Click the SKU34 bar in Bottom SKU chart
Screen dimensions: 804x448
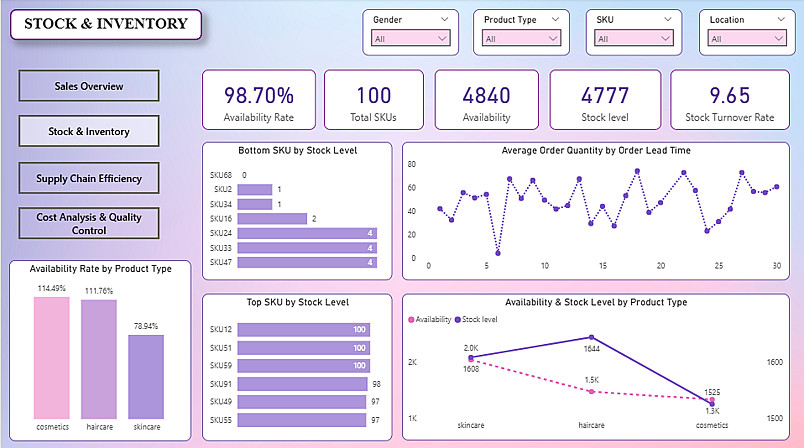(255, 204)
